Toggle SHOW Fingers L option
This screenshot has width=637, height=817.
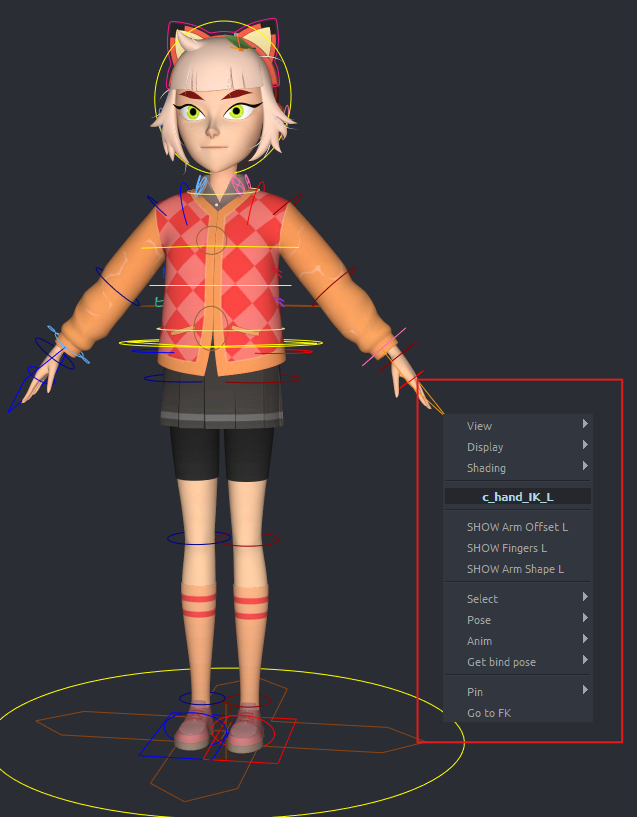[x=506, y=548]
